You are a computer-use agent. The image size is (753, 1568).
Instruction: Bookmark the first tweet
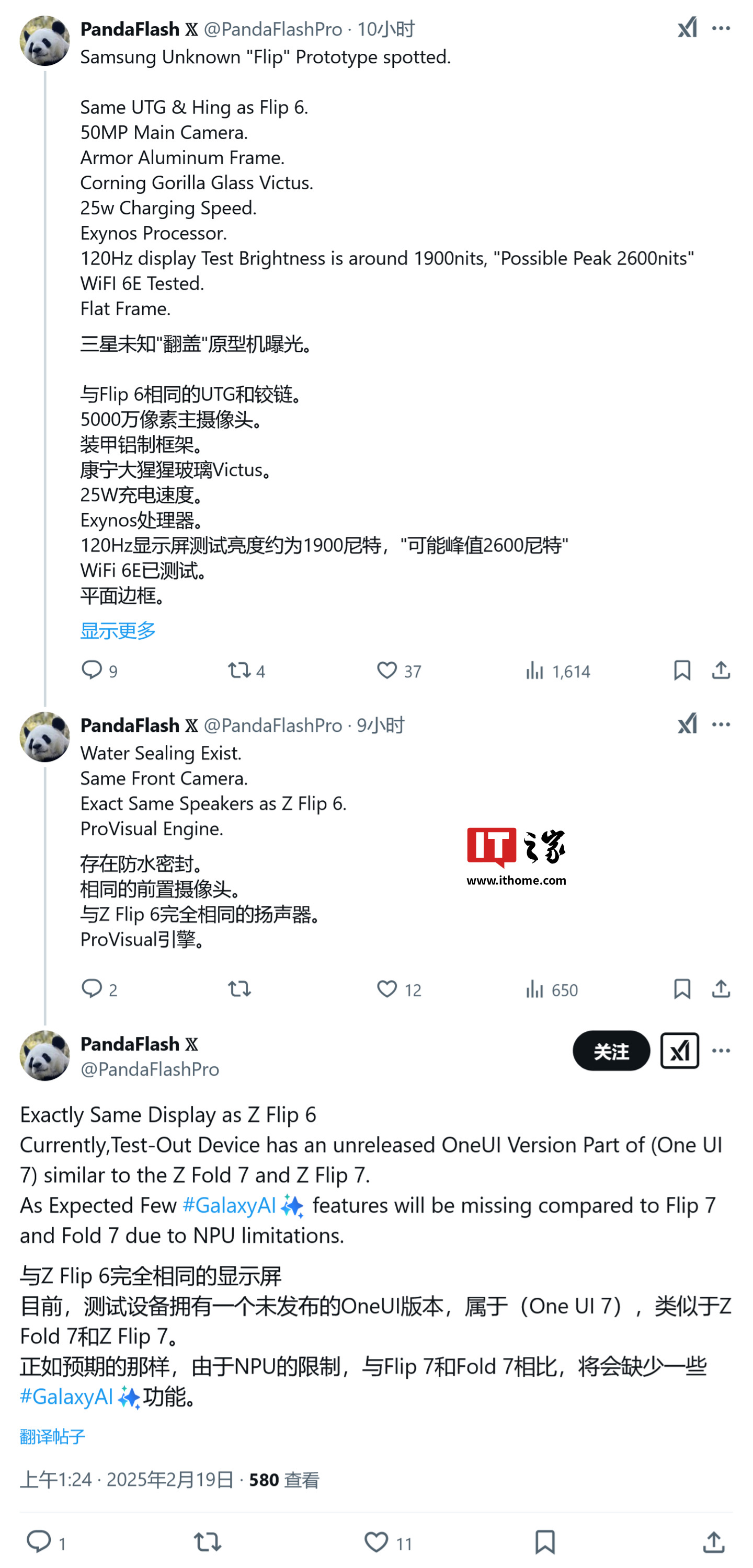682,670
